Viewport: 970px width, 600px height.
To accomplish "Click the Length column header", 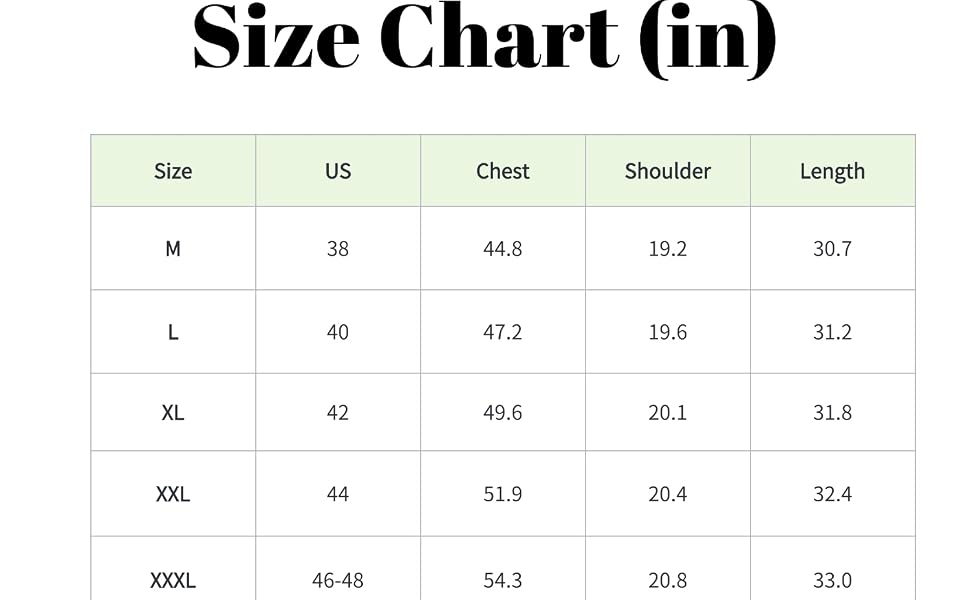I will click(833, 171).
